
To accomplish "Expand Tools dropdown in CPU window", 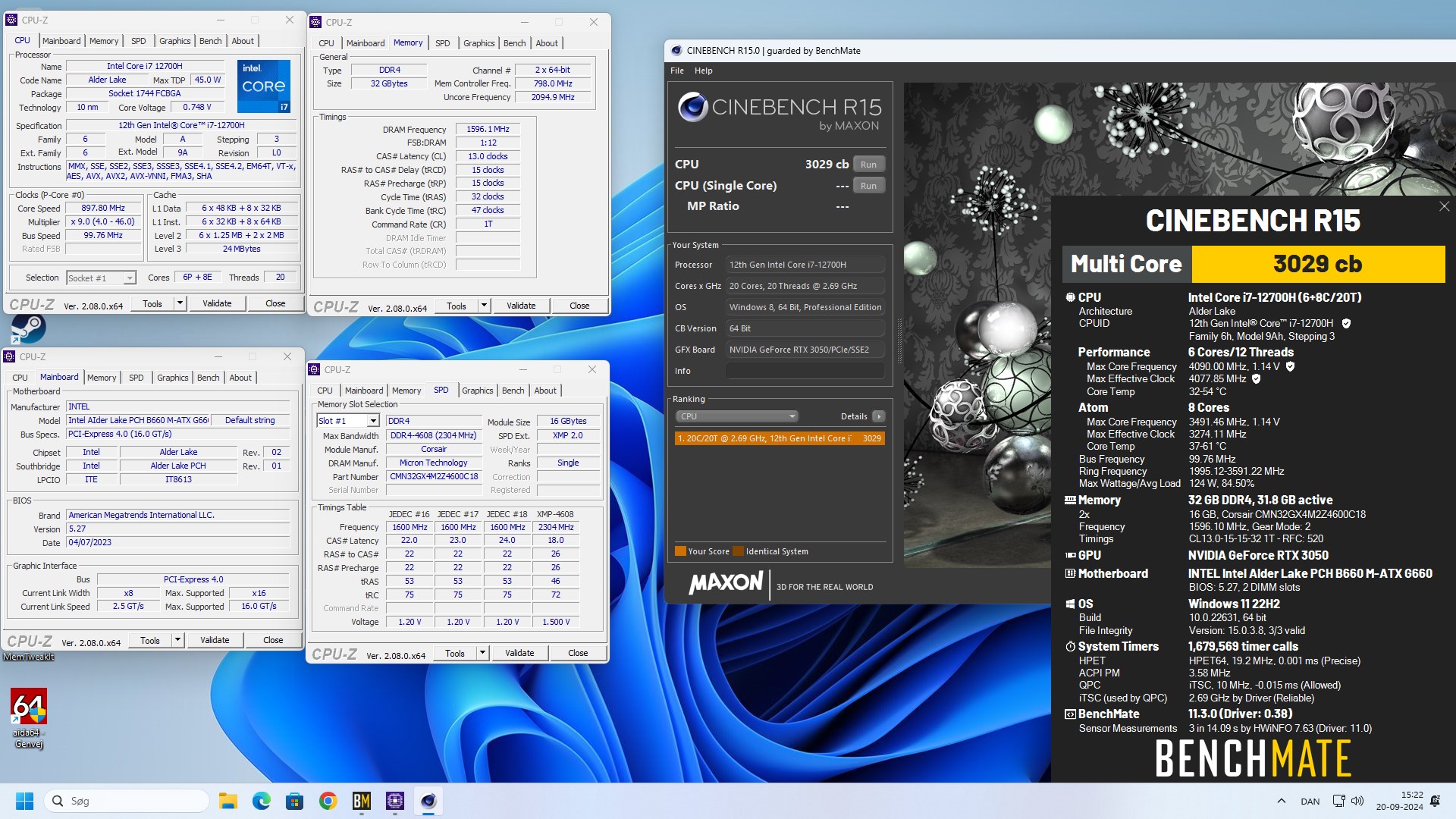I will coord(180,303).
